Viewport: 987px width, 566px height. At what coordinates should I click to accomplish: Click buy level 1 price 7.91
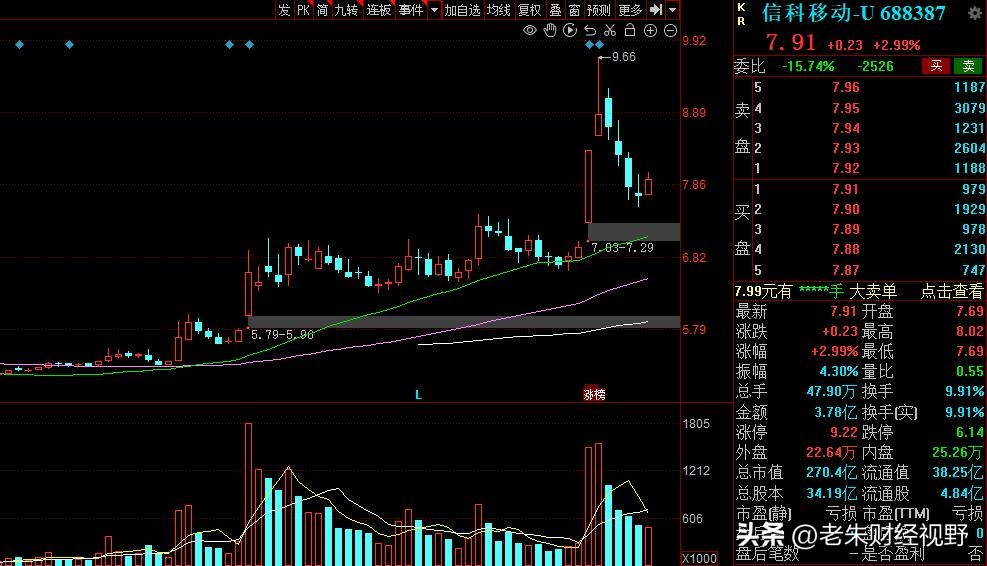coord(845,189)
